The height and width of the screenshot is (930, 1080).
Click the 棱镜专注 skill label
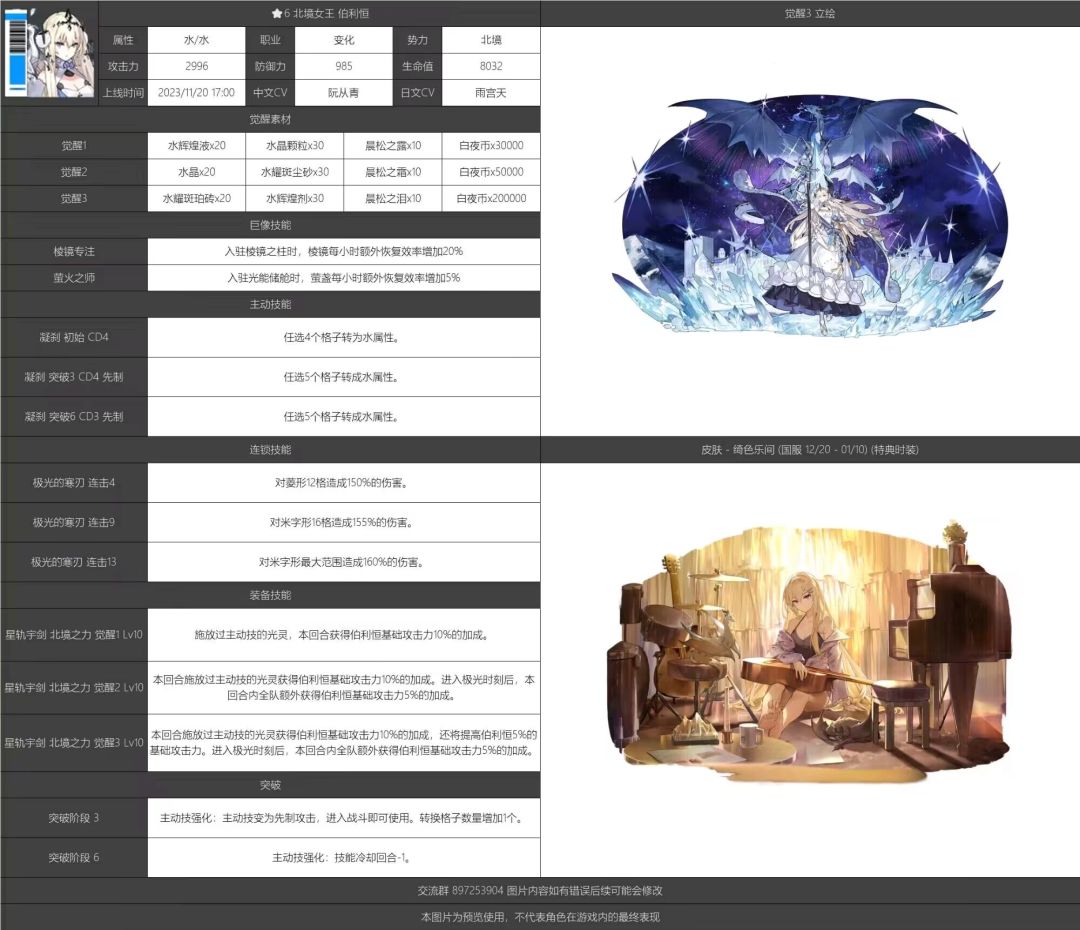click(x=74, y=251)
